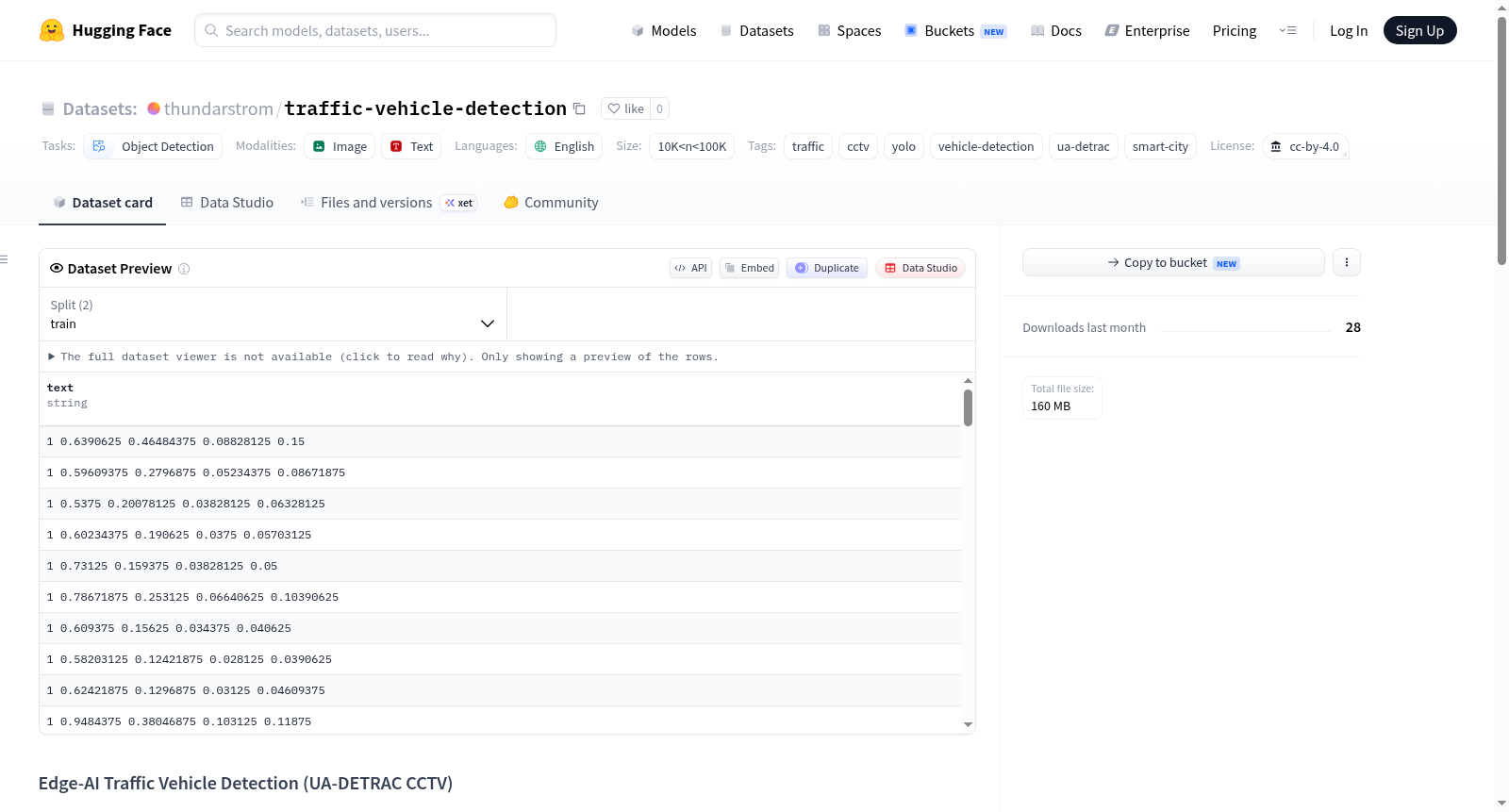Click the traffic-vehicle-detection dataset title

[x=425, y=108]
